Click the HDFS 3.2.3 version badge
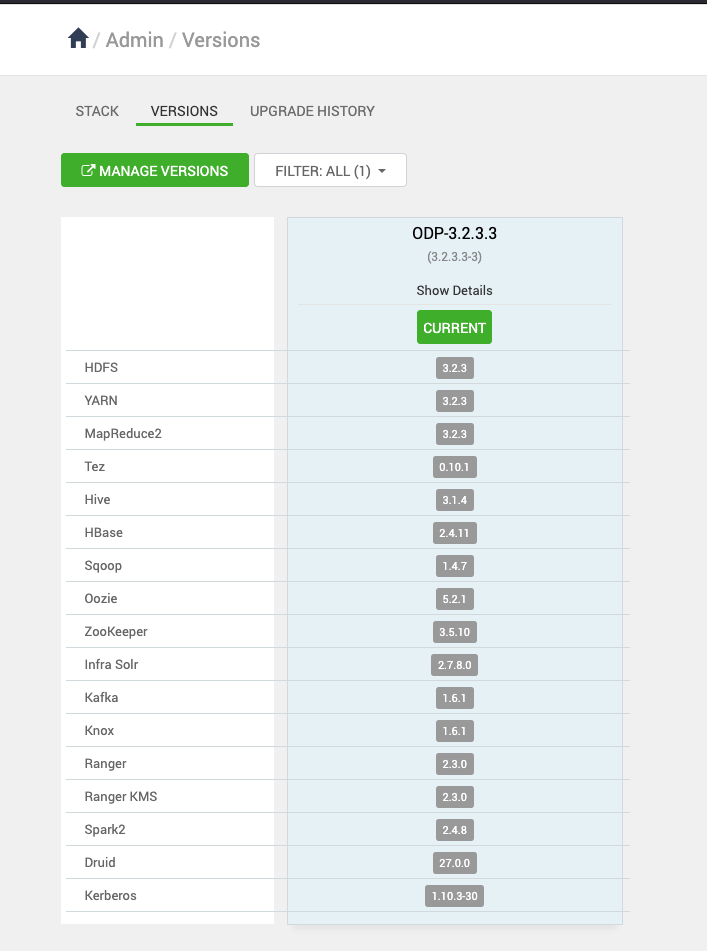The image size is (707, 951). pyautogui.click(x=454, y=368)
